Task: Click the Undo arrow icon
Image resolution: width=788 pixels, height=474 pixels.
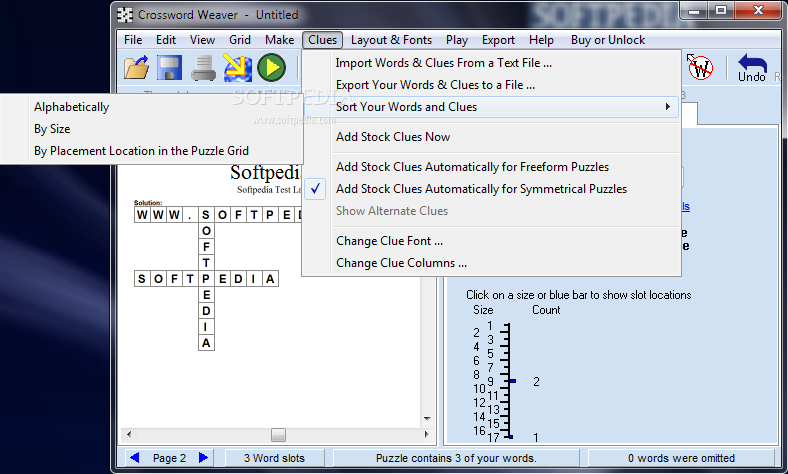Action: coord(752,68)
